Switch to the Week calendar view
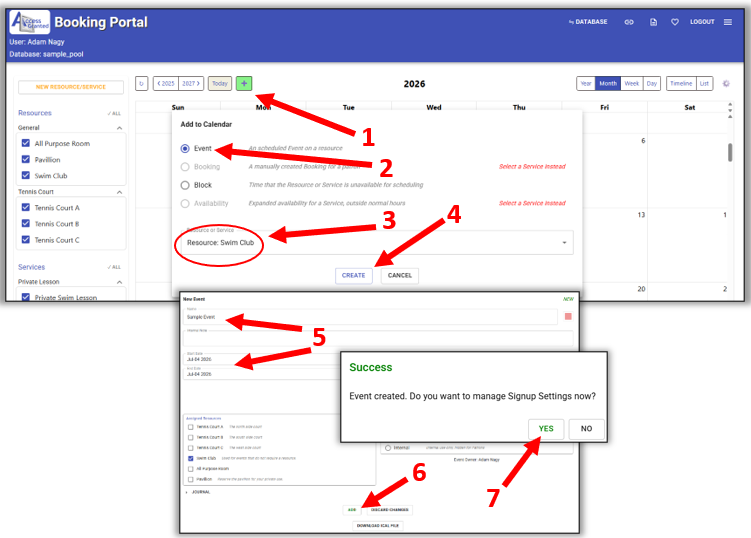 click(x=632, y=84)
